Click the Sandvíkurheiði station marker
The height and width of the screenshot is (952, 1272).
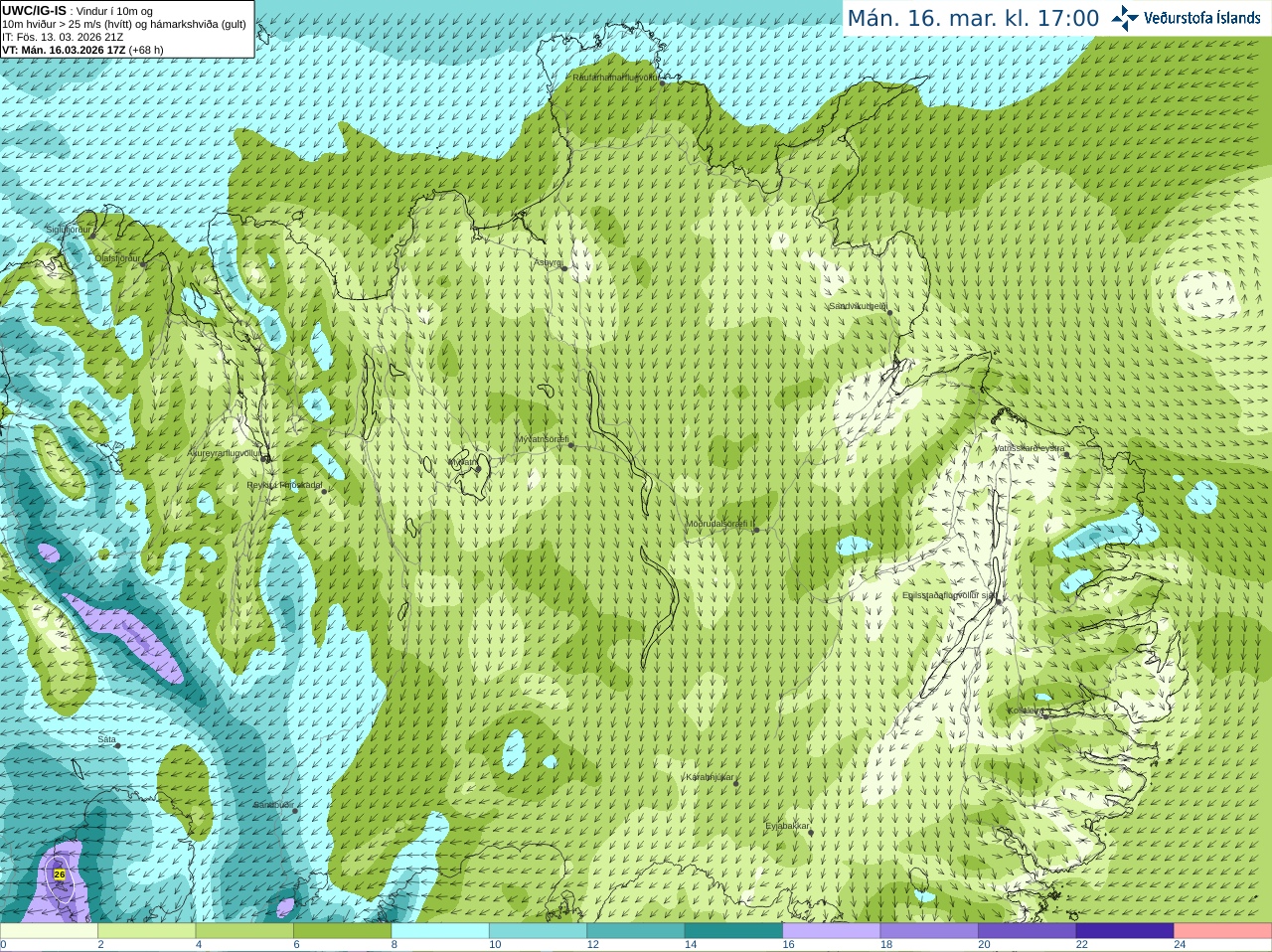tap(889, 312)
